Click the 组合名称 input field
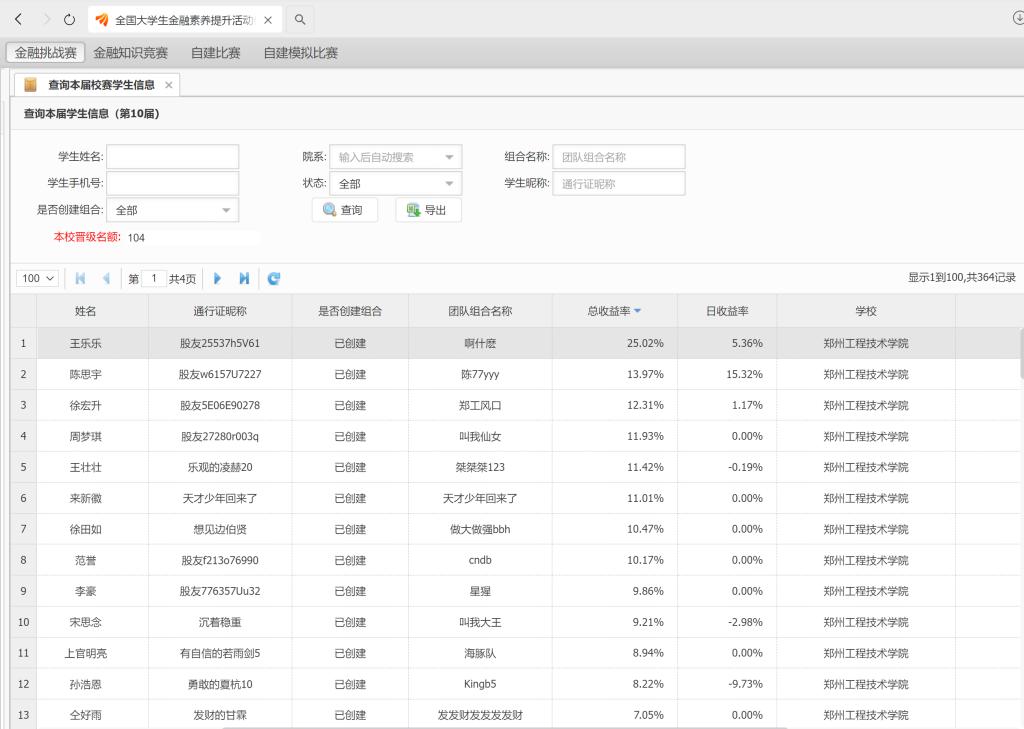1024x729 pixels. 619,157
